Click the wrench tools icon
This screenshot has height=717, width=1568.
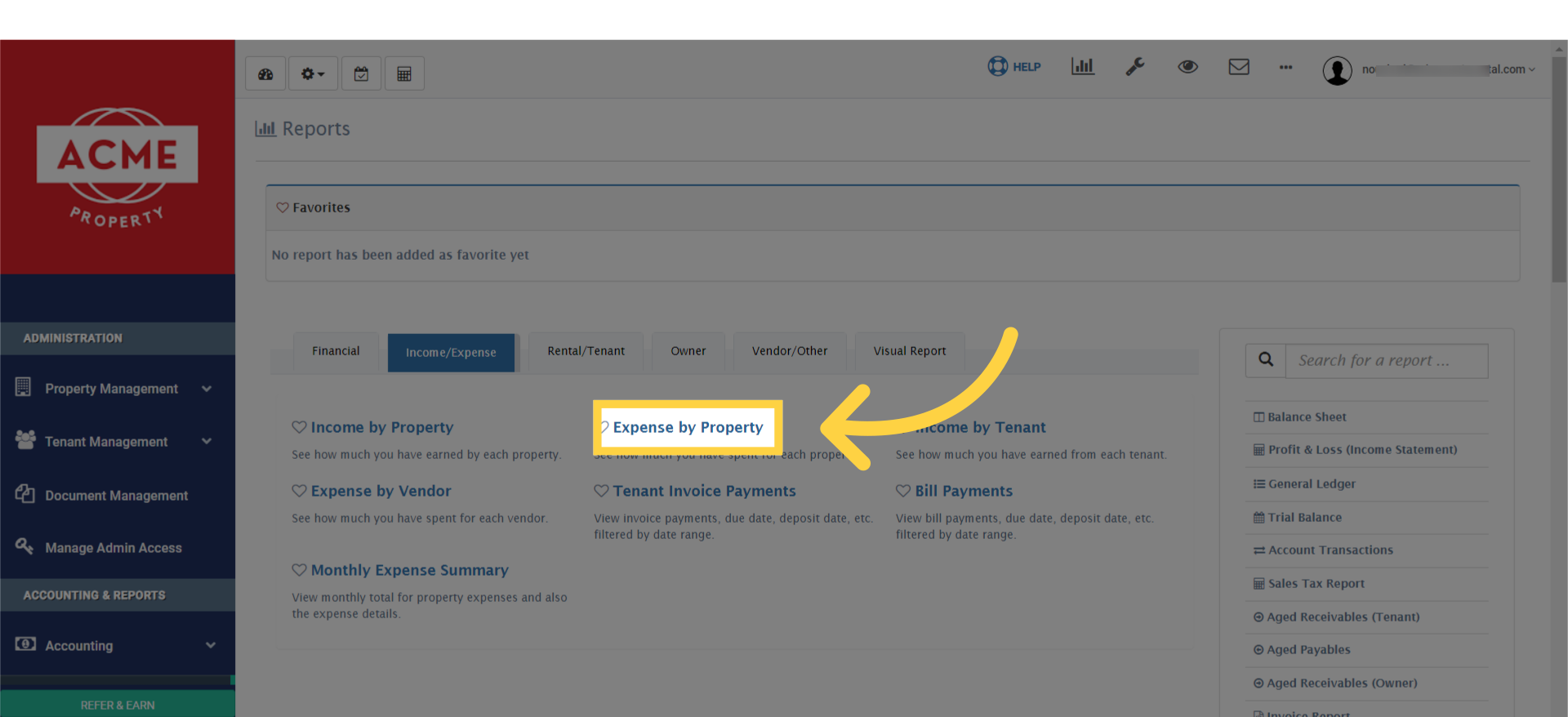pyautogui.click(x=1135, y=67)
